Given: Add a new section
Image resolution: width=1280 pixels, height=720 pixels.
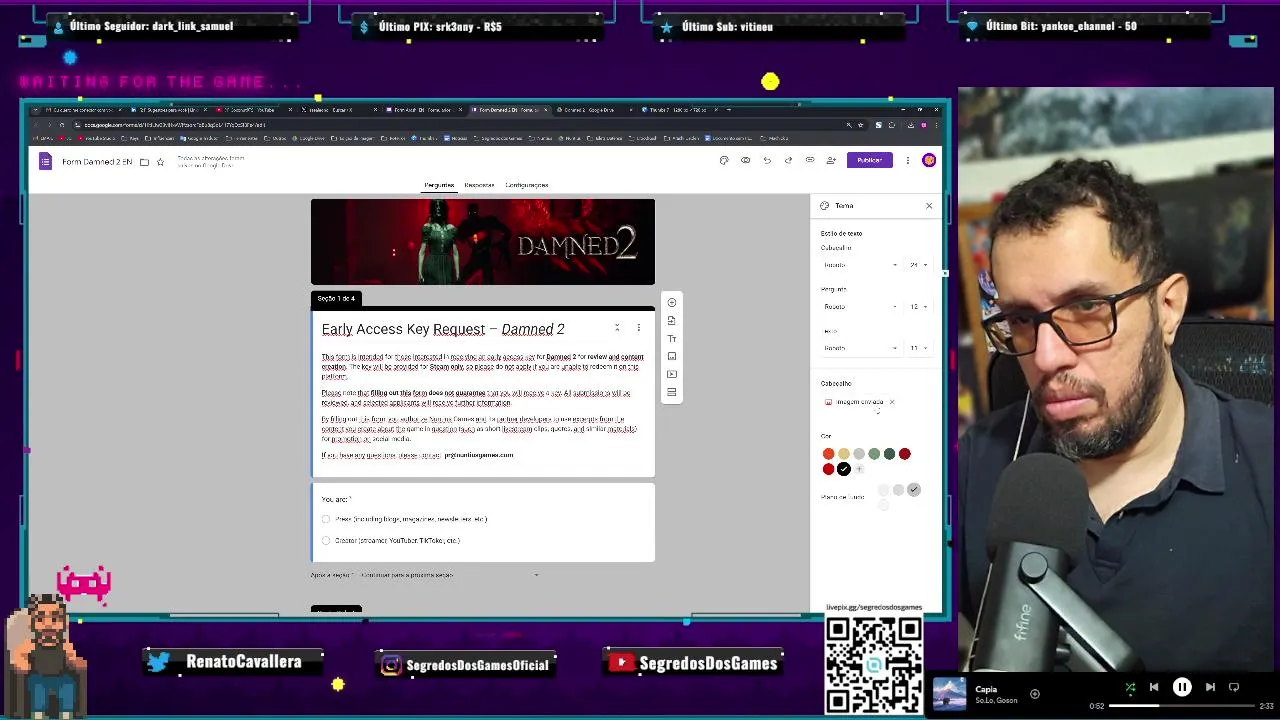Looking at the screenshot, I should click(672, 392).
